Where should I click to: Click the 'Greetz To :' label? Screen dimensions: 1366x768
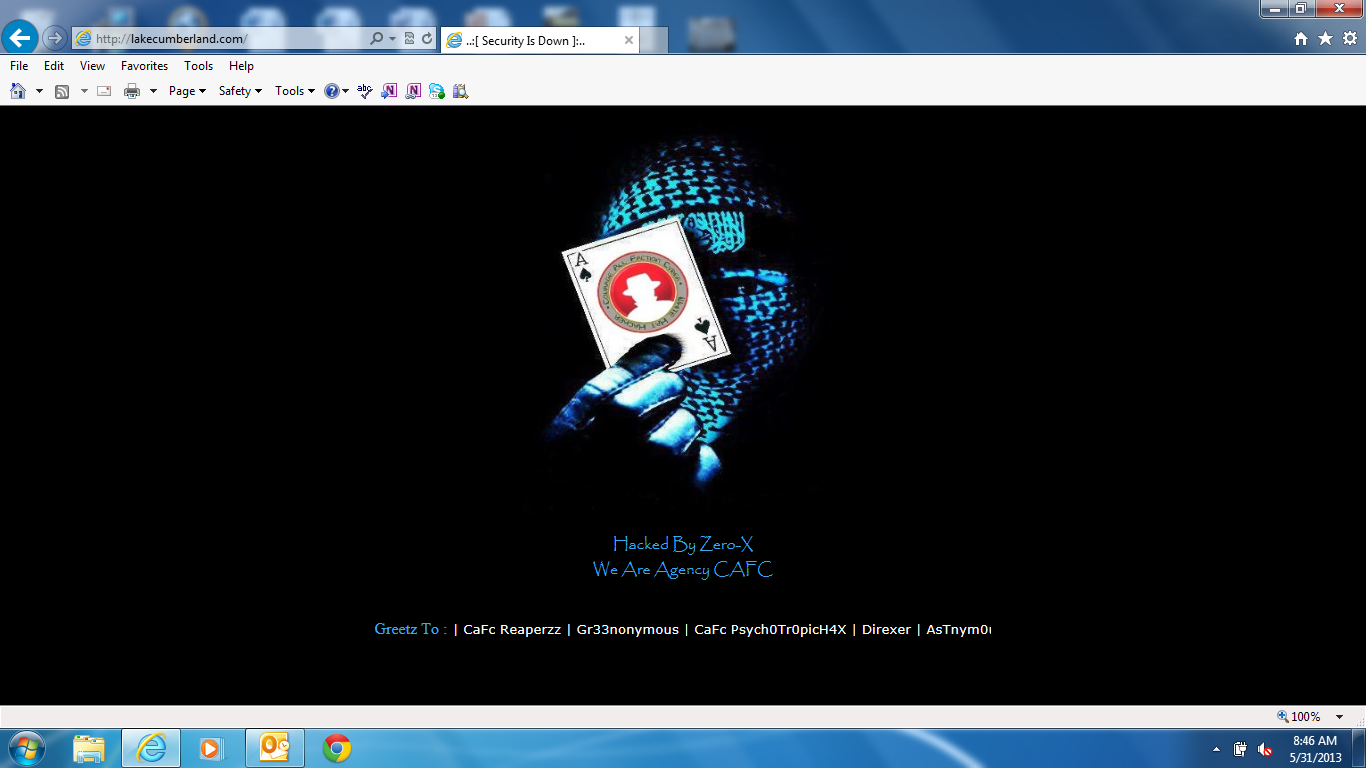tap(410, 629)
